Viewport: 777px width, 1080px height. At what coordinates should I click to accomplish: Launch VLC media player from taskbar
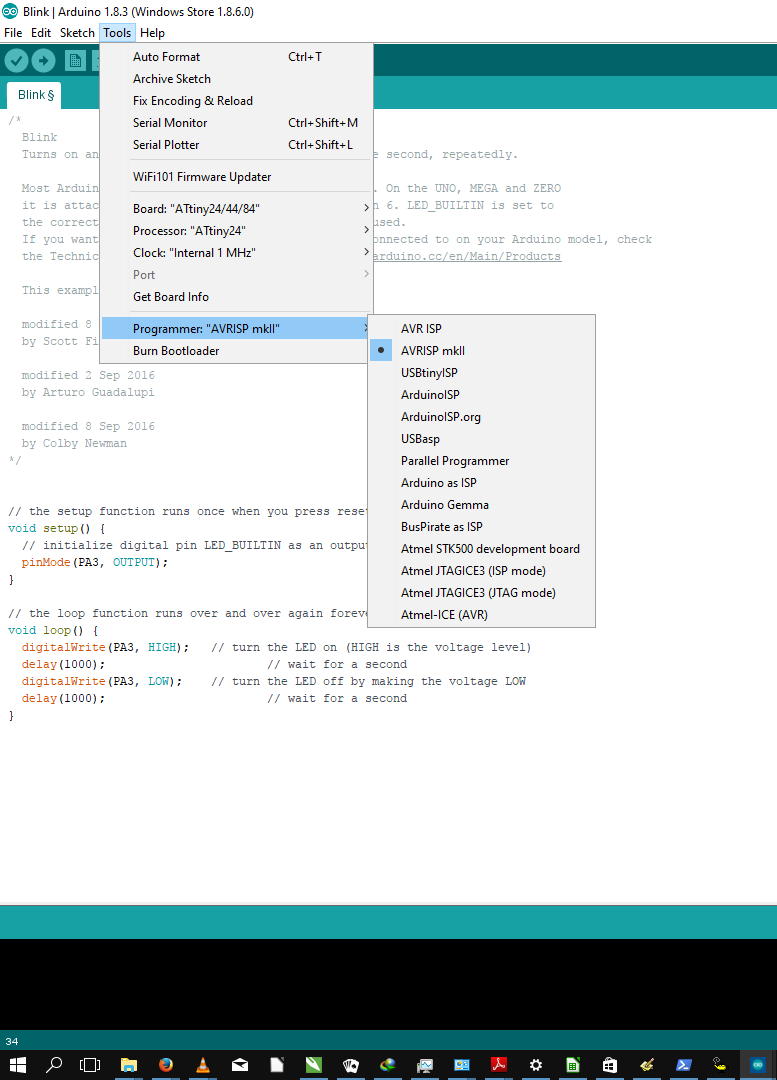203,1065
